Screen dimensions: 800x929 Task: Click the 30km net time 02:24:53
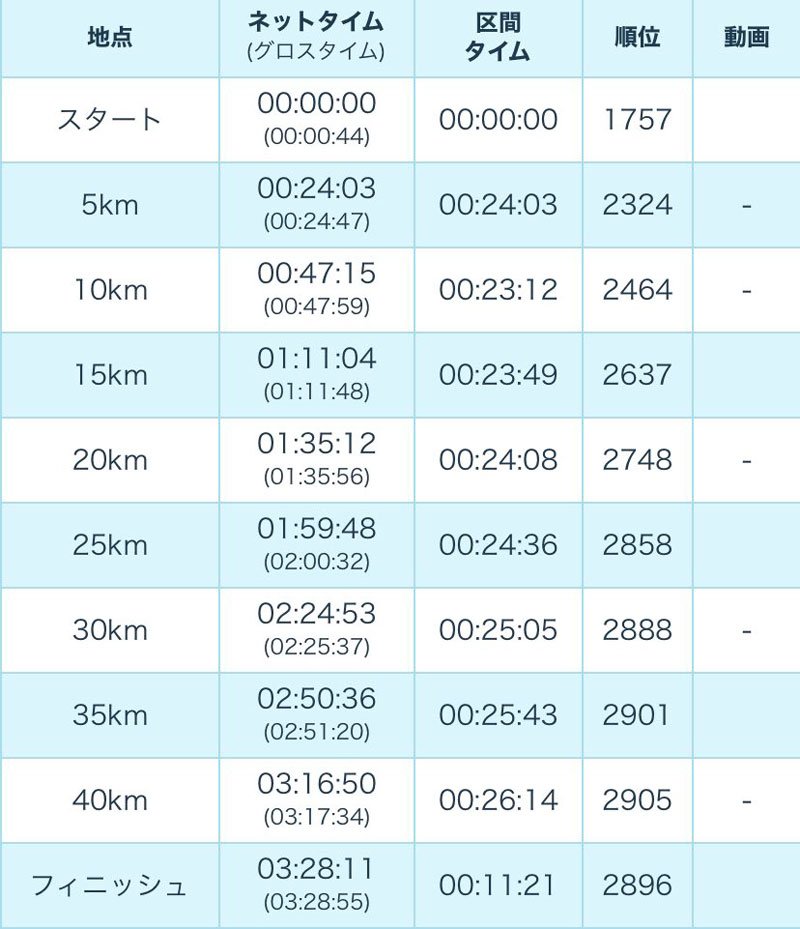point(316,614)
